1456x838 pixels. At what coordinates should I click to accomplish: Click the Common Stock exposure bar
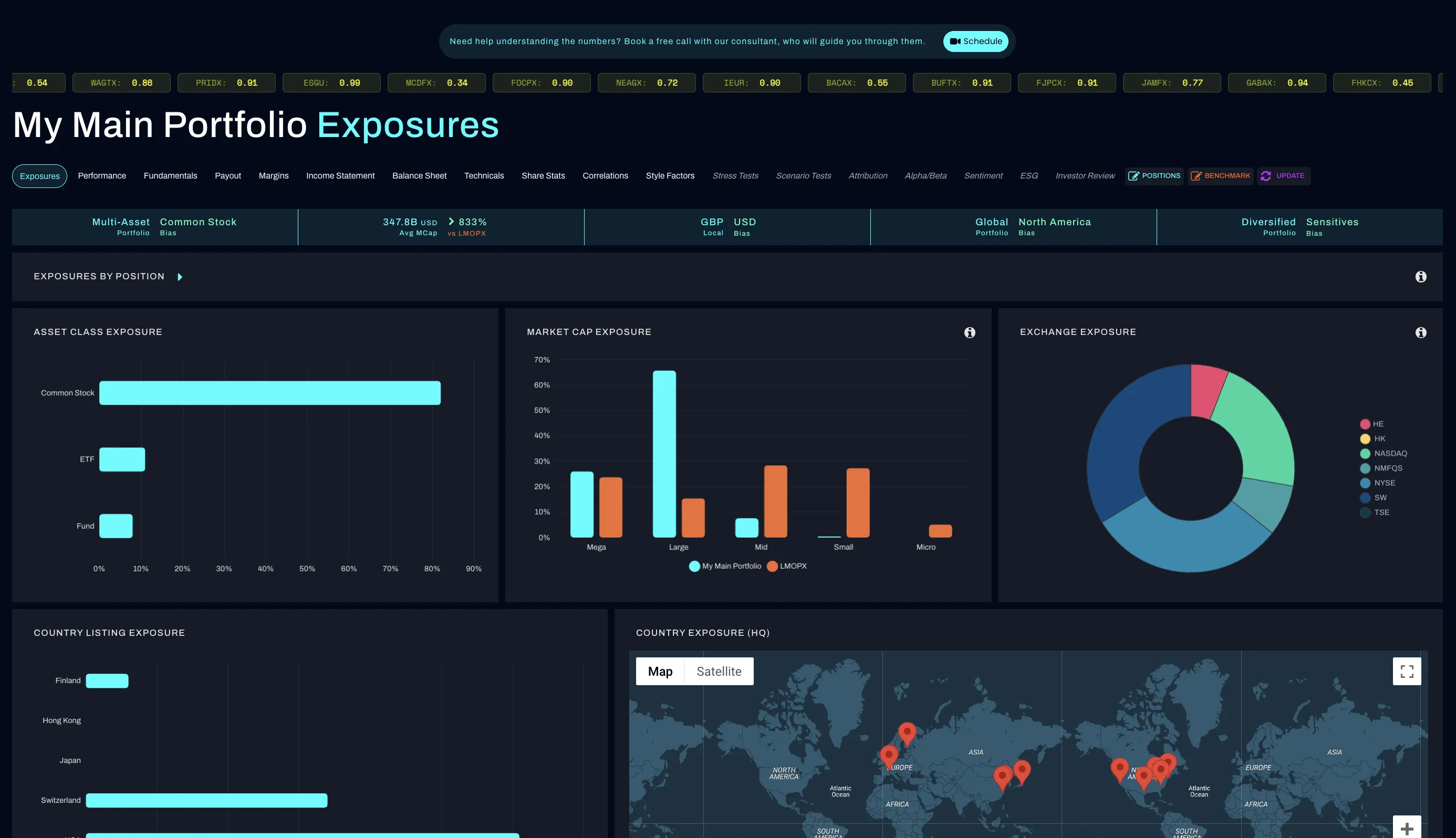[269, 393]
